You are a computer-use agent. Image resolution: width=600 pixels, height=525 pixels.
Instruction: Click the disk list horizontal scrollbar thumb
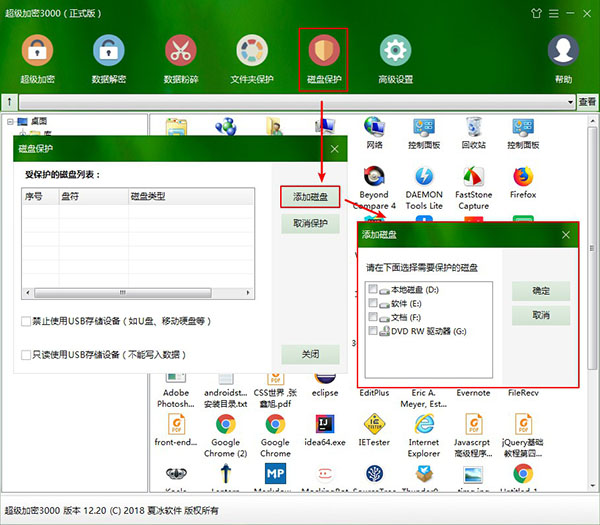point(122,293)
